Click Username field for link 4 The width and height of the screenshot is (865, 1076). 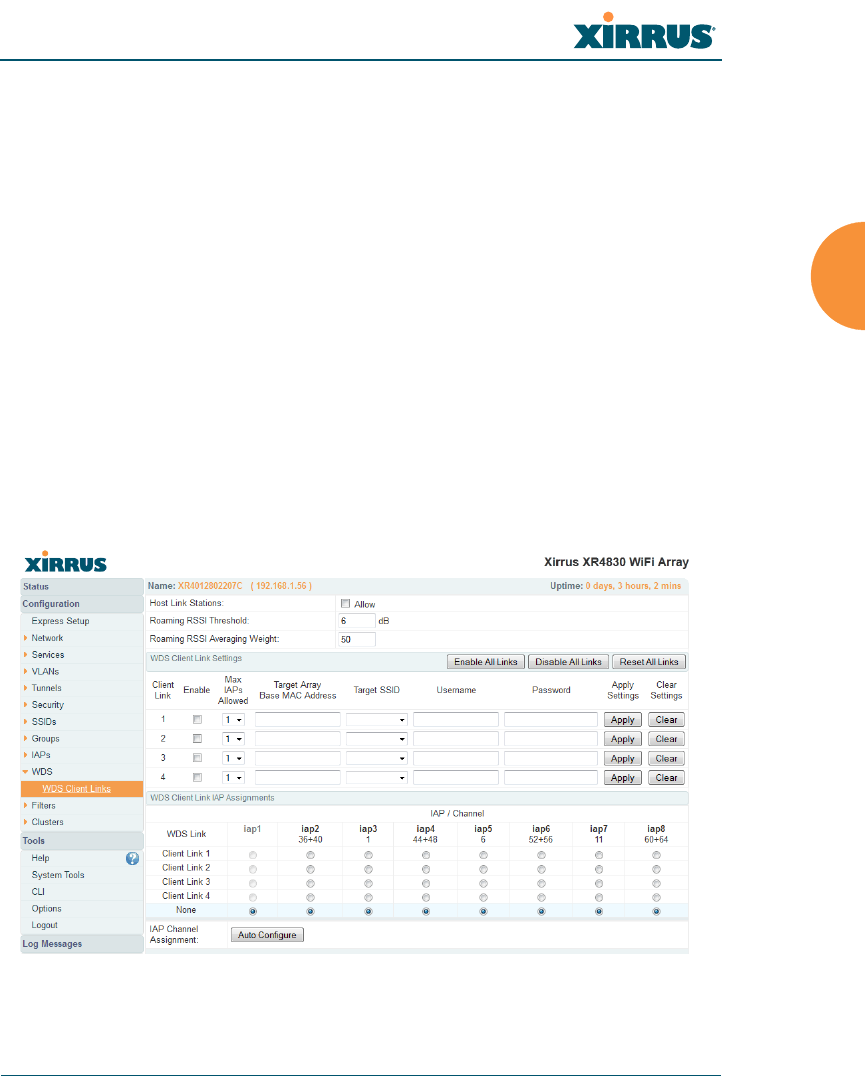pyautogui.click(x=455, y=777)
